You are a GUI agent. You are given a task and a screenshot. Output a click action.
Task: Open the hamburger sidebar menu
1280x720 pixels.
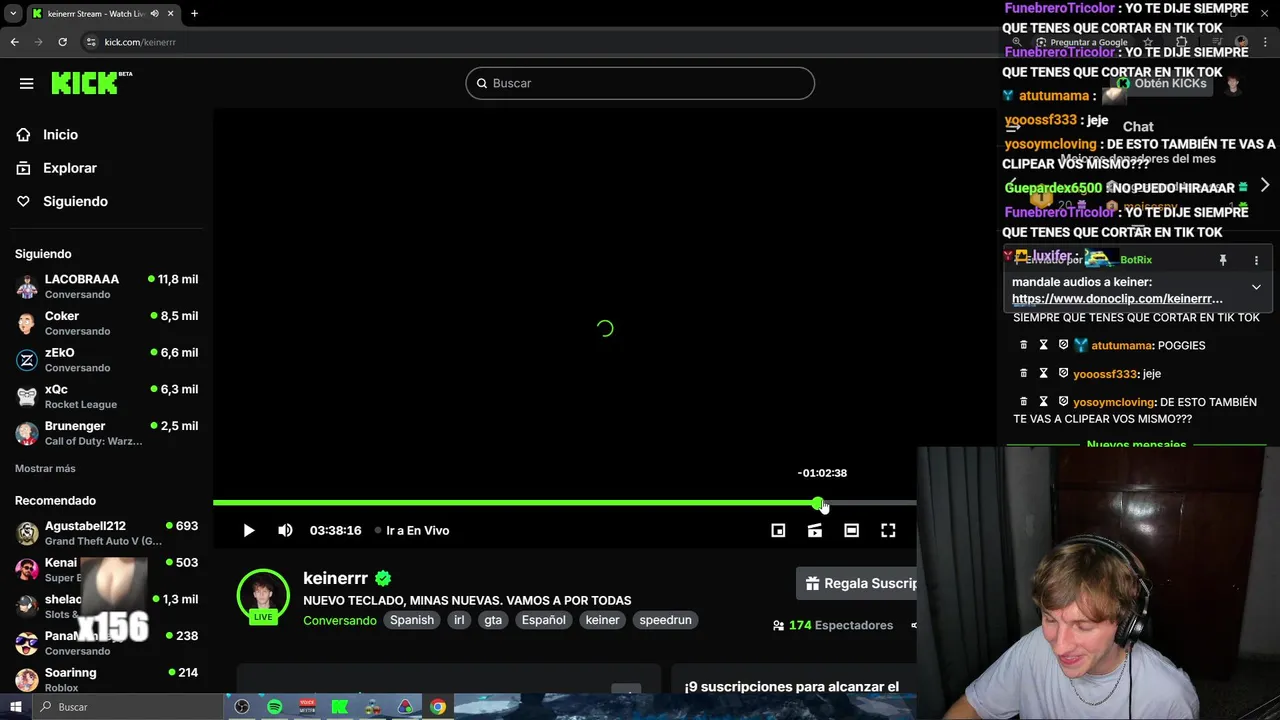[x=27, y=84]
